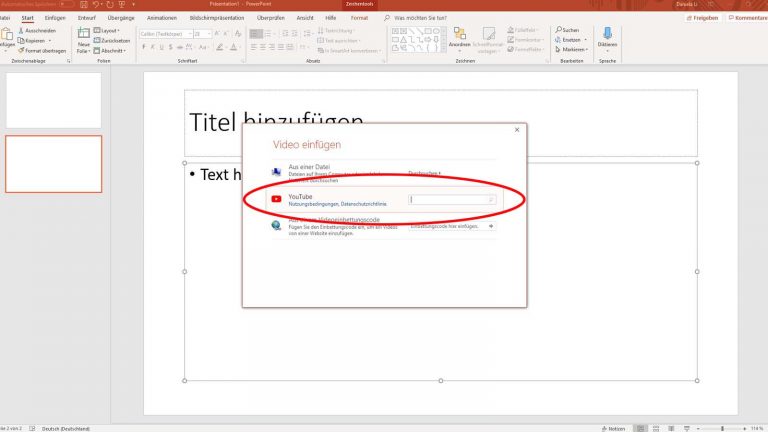The height and width of the screenshot is (432, 768).
Task: Click the YouTube search input field
Action: tap(448, 200)
